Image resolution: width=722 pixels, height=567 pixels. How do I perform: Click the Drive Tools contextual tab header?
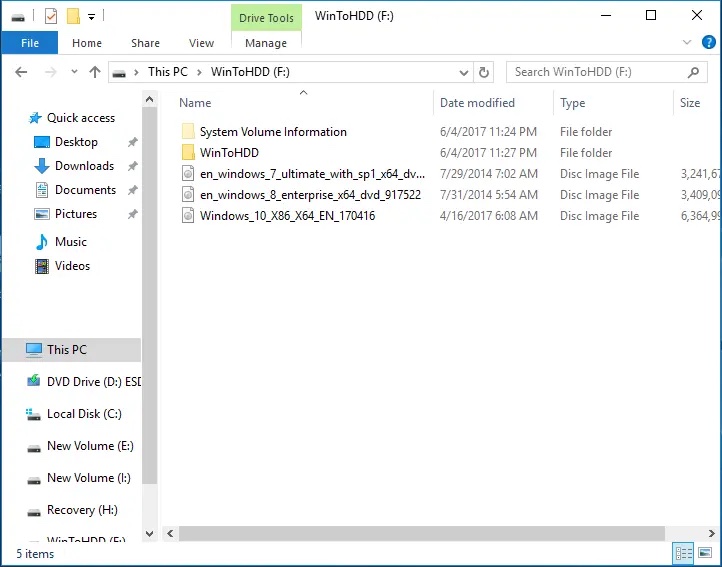click(x=266, y=18)
